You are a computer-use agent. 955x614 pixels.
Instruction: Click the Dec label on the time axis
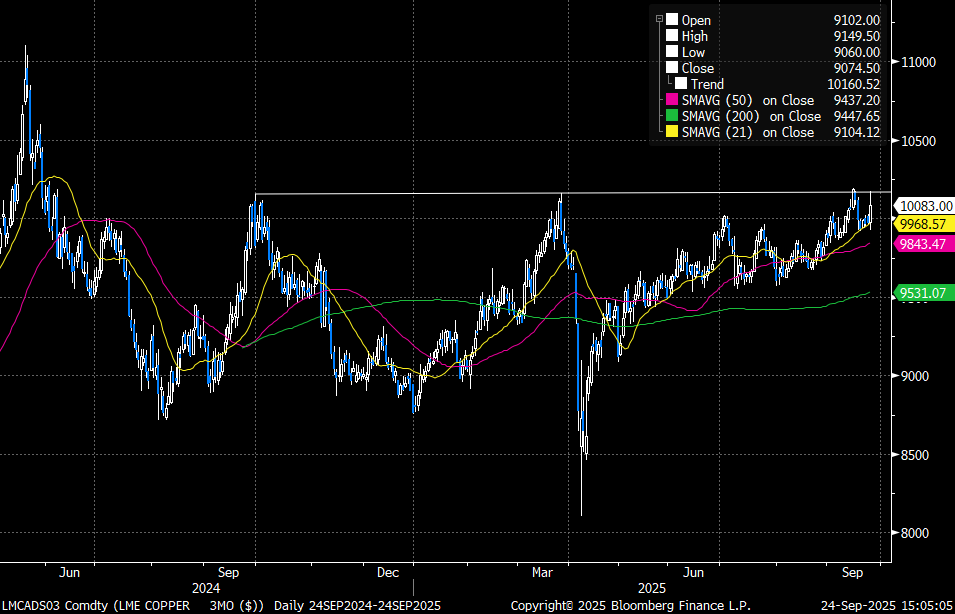[389, 573]
